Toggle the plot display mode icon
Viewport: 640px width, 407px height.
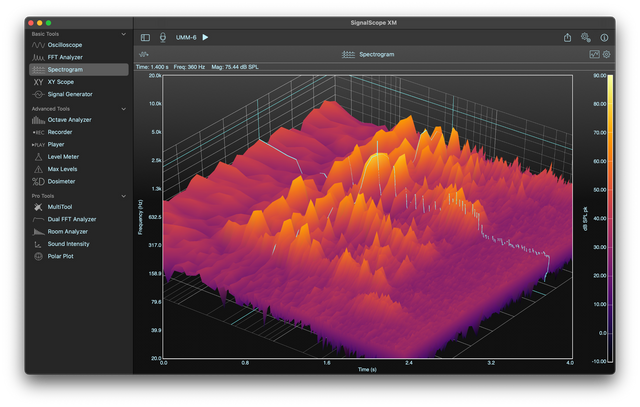[594, 54]
